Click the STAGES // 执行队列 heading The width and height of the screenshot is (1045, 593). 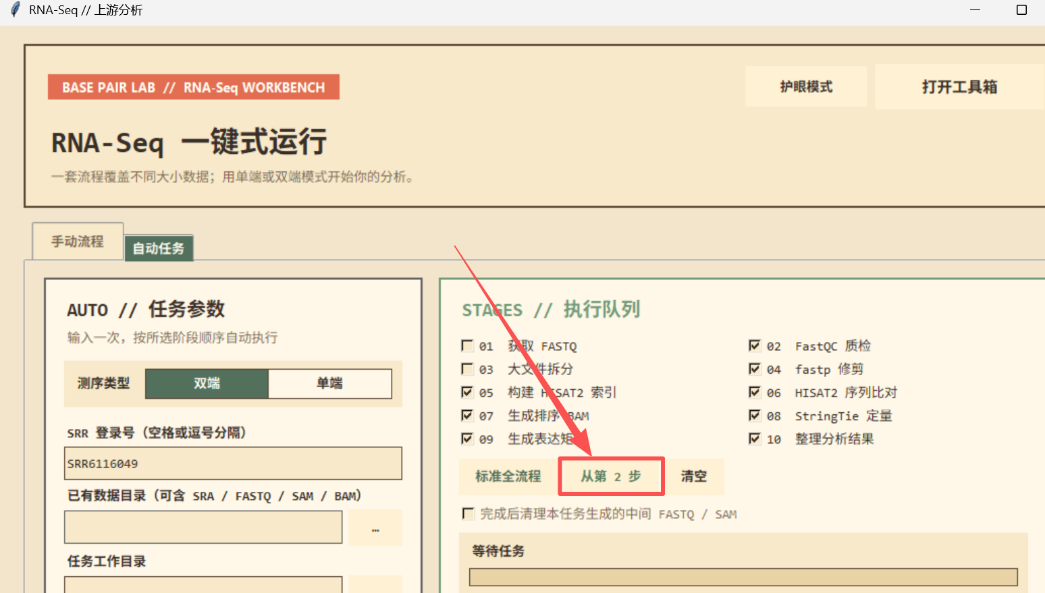pyautogui.click(x=551, y=309)
